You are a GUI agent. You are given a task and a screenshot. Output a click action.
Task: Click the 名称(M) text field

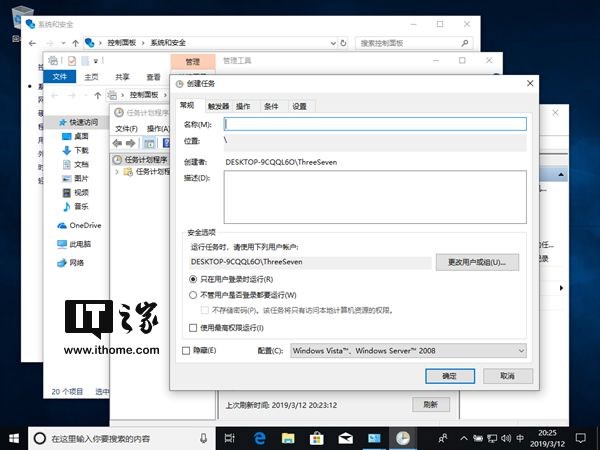click(x=375, y=124)
